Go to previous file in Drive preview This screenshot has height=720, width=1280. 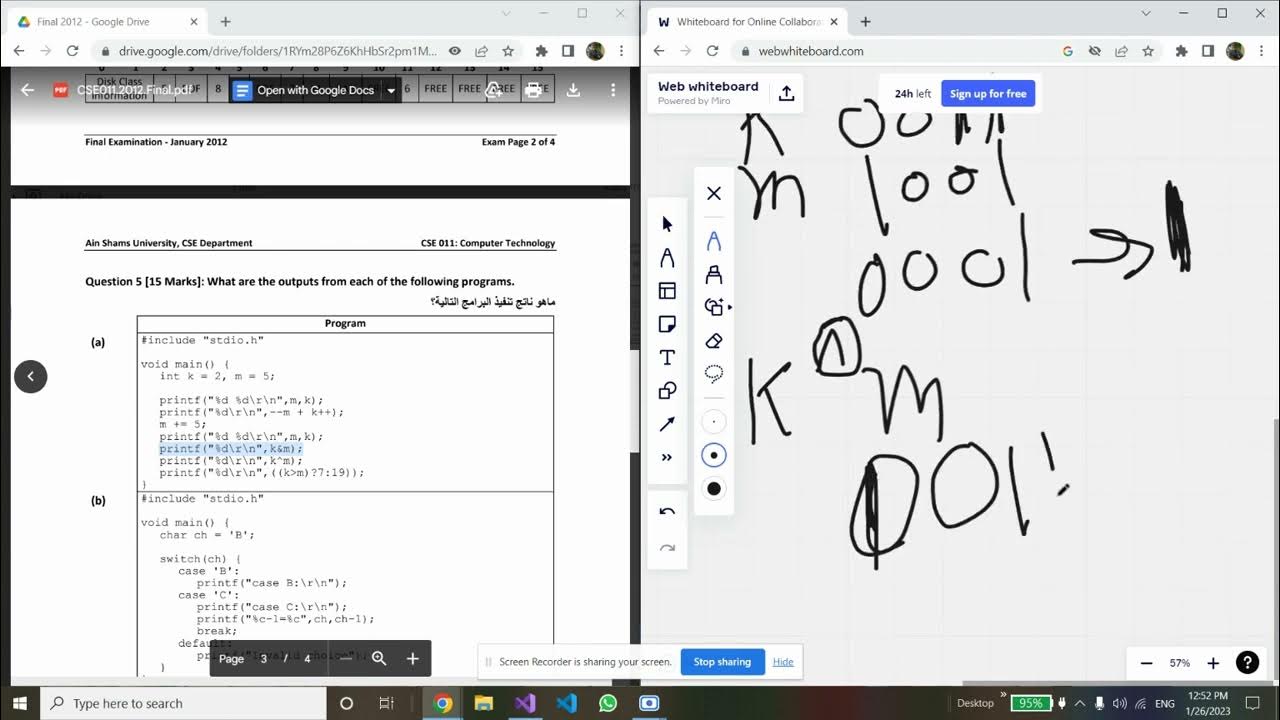pyautogui.click(x=30, y=376)
